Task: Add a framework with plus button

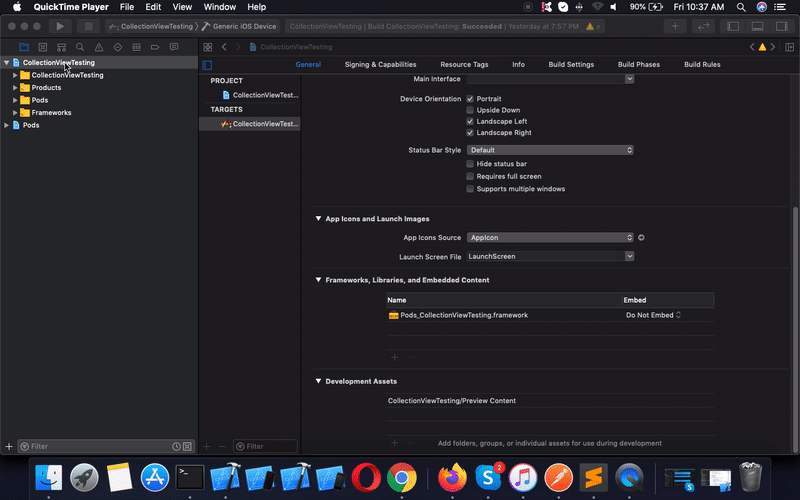Action: coord(394,357)
